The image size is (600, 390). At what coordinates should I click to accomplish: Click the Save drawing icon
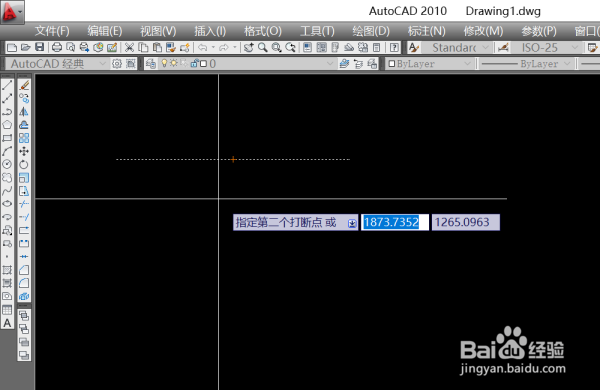pos(39,47)
